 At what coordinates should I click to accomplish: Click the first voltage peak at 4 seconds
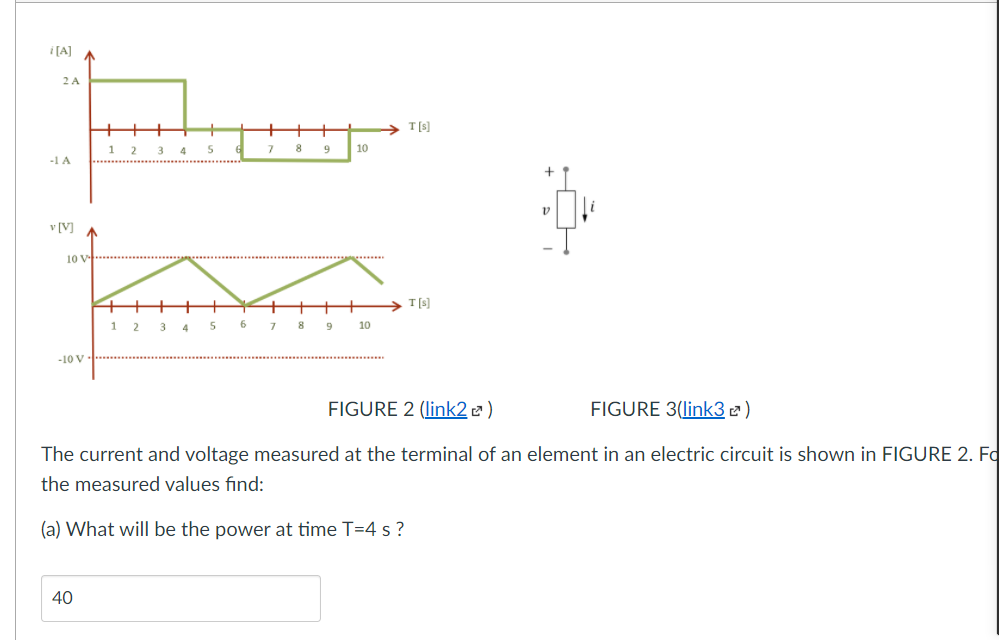(187, 257)
